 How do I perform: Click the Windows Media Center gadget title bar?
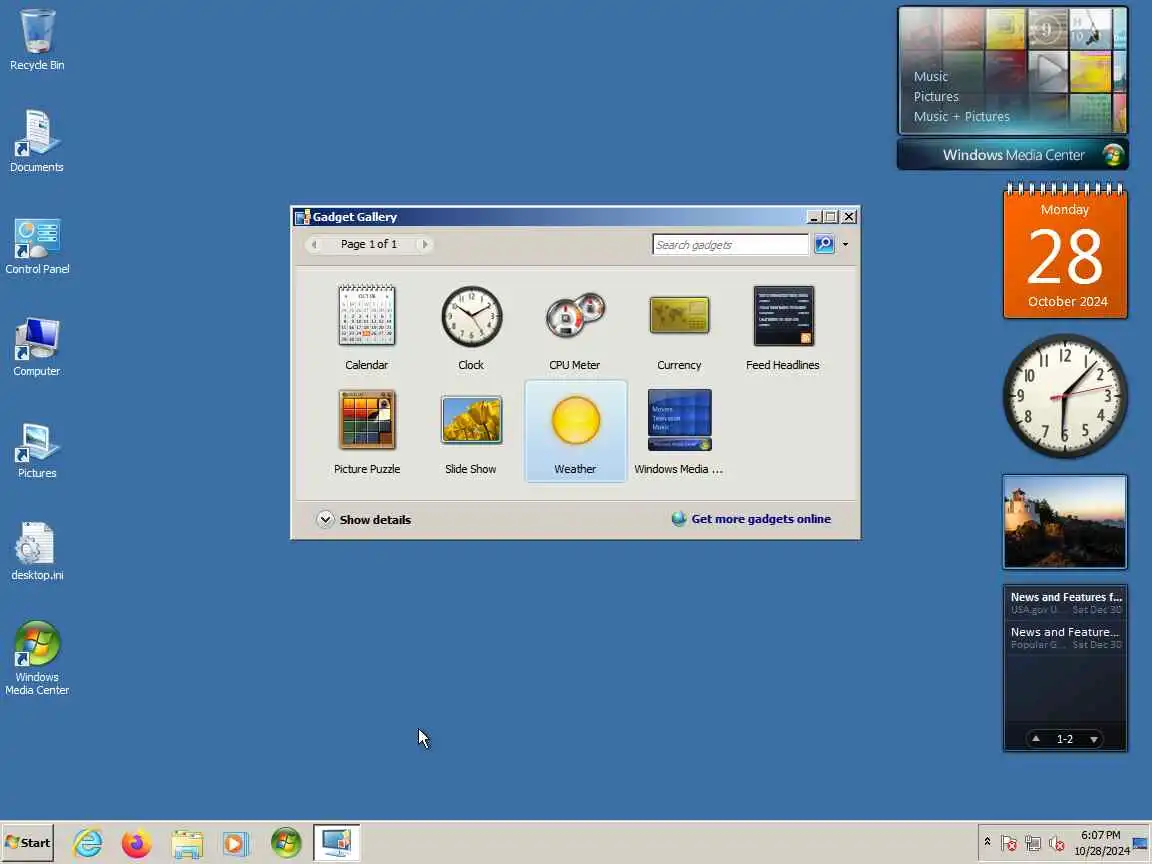click(x=1012, y=155)
